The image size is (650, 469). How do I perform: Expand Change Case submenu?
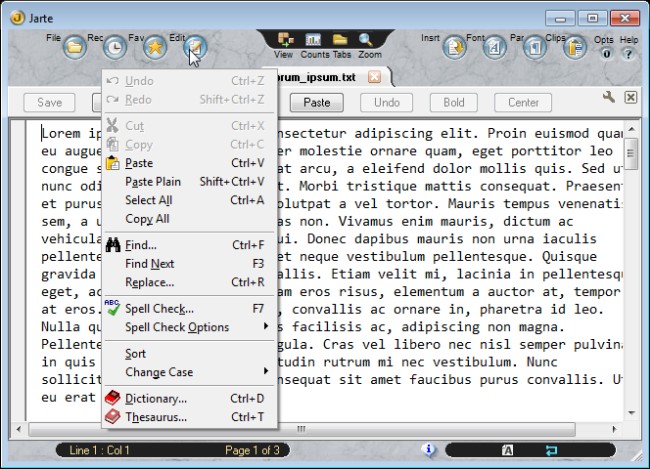click(x=189, y=372)
